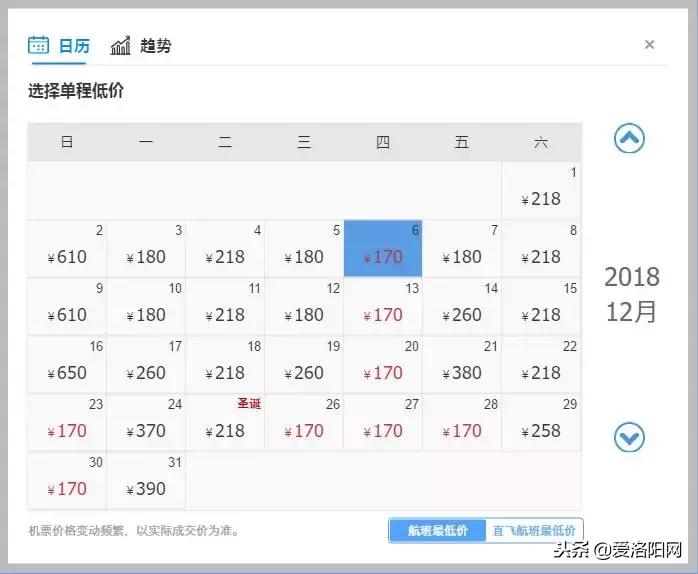Select December 26 at ¥170

point(304,422)
